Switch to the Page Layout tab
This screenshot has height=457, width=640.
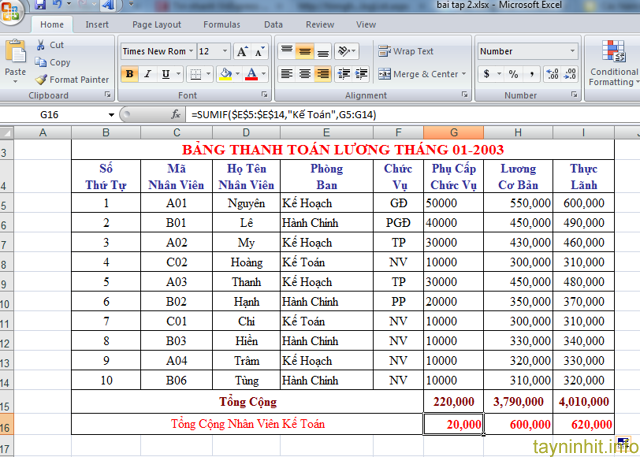(156, 24)
